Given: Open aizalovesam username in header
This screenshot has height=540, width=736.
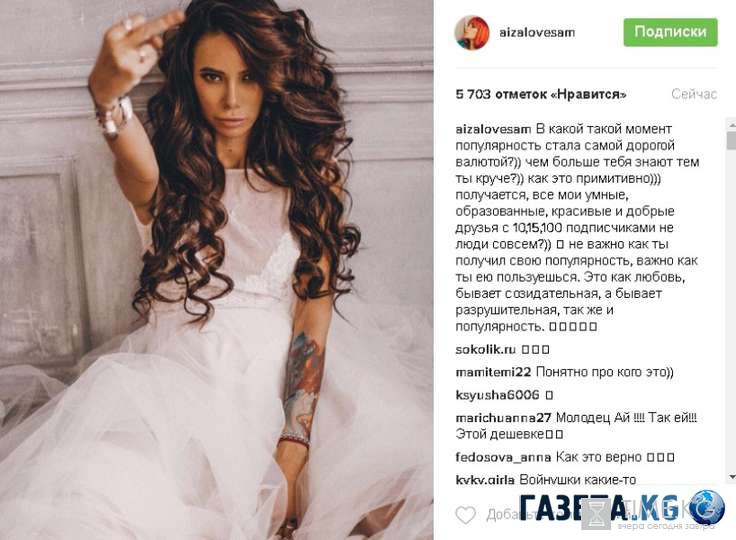Looking at the screenshot, I should coord(537,32).
